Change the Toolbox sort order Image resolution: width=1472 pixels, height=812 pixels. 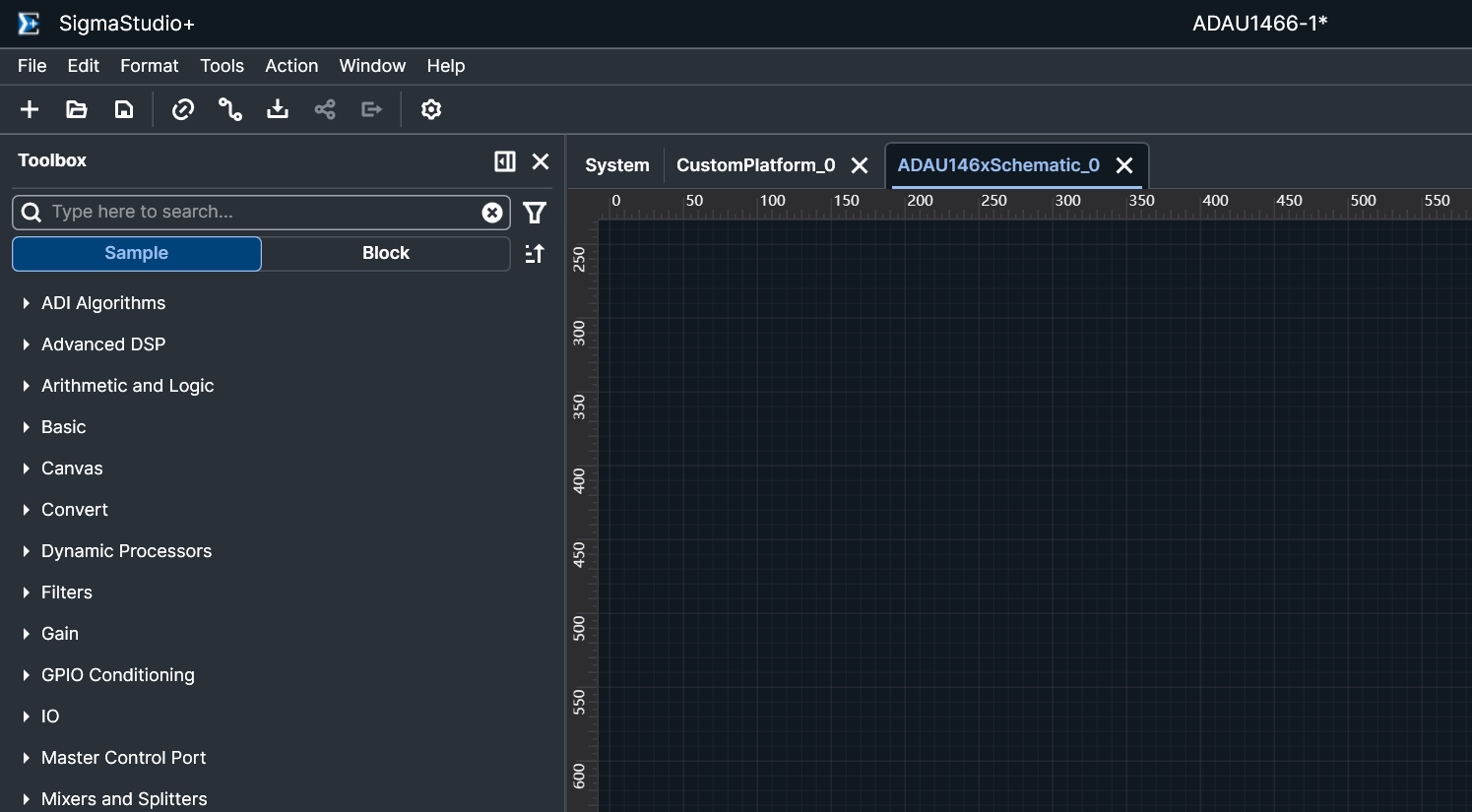pos(535,254)
